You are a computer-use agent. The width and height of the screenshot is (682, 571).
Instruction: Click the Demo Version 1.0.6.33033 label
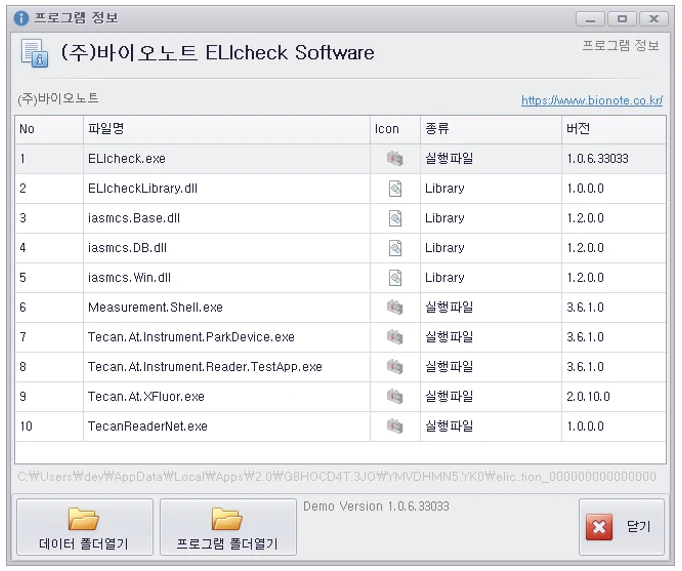tap(376, 507)
